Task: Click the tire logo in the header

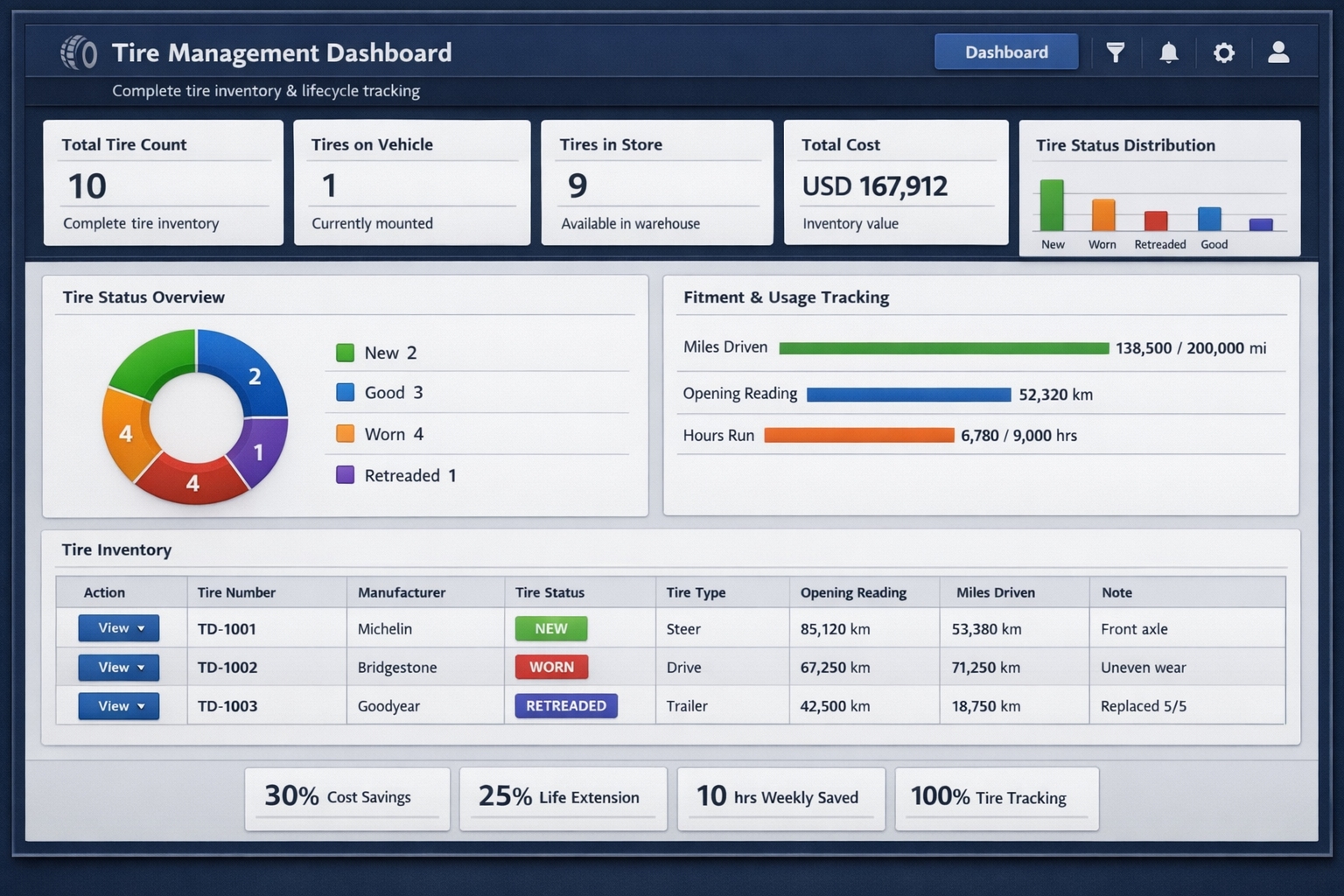Action: pyautogui.click(x=78, y=52)
